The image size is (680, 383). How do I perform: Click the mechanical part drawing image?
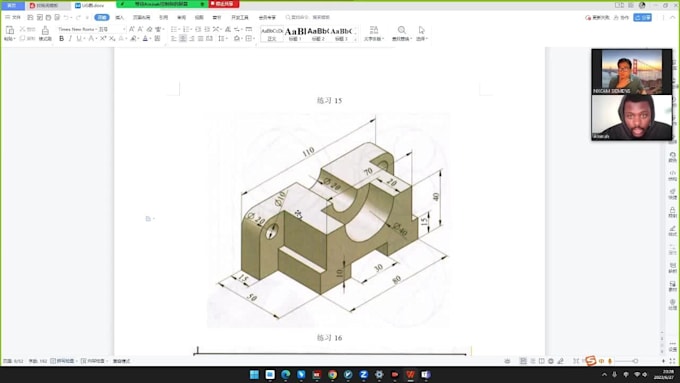328,220
